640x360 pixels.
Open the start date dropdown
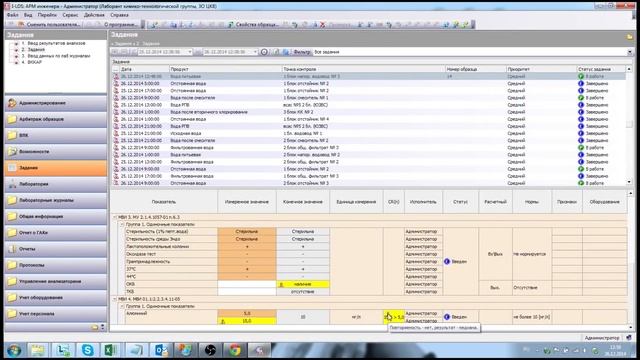[190, 52]
